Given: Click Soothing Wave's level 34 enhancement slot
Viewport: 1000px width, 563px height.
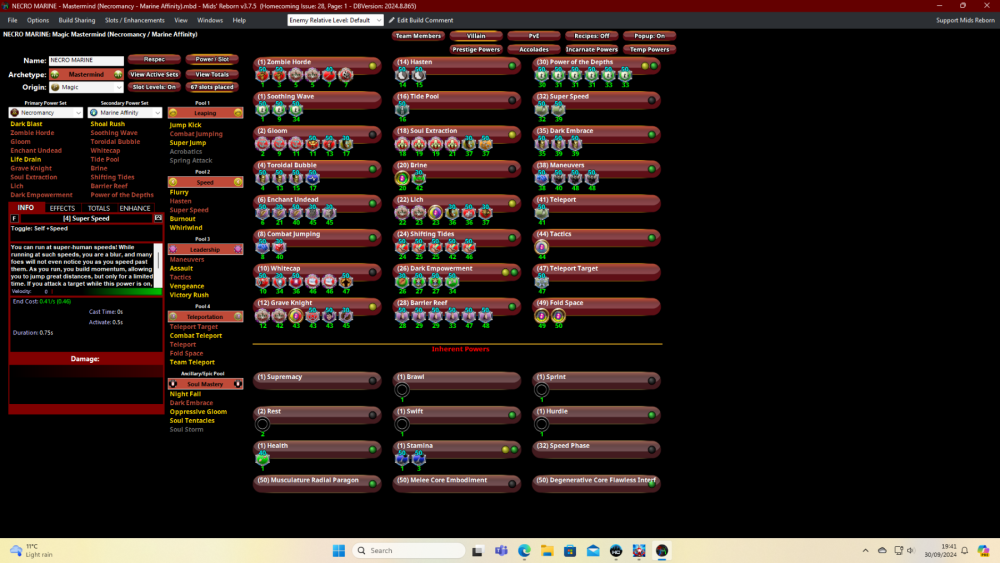Looking at the screenshot, I should point(295,110).
